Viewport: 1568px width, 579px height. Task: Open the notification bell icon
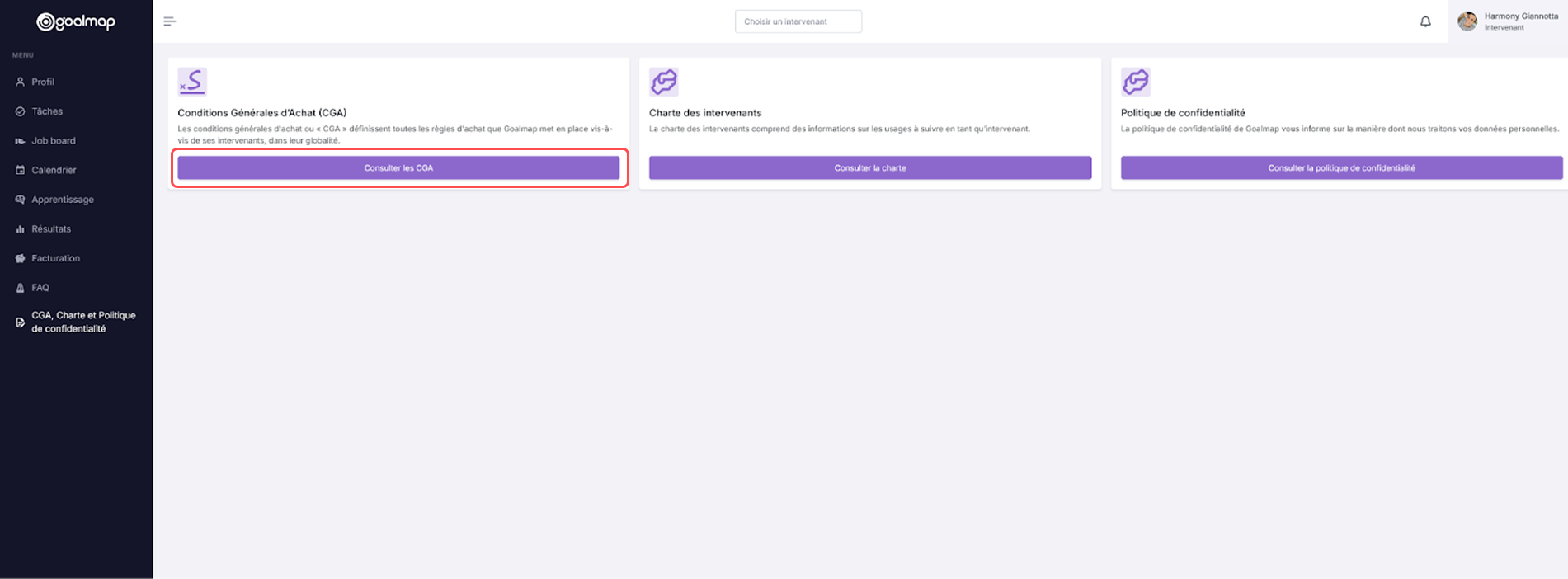pyautogui.click(x=1425, y=21)
